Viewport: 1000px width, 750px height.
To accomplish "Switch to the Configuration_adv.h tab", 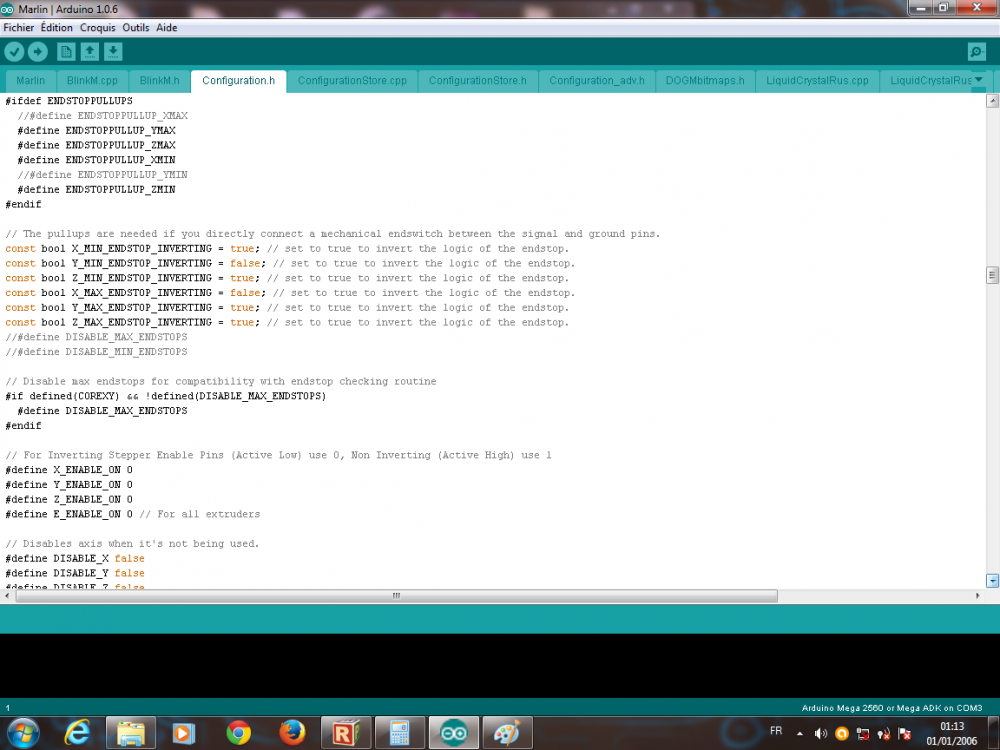I will [597, 81].
